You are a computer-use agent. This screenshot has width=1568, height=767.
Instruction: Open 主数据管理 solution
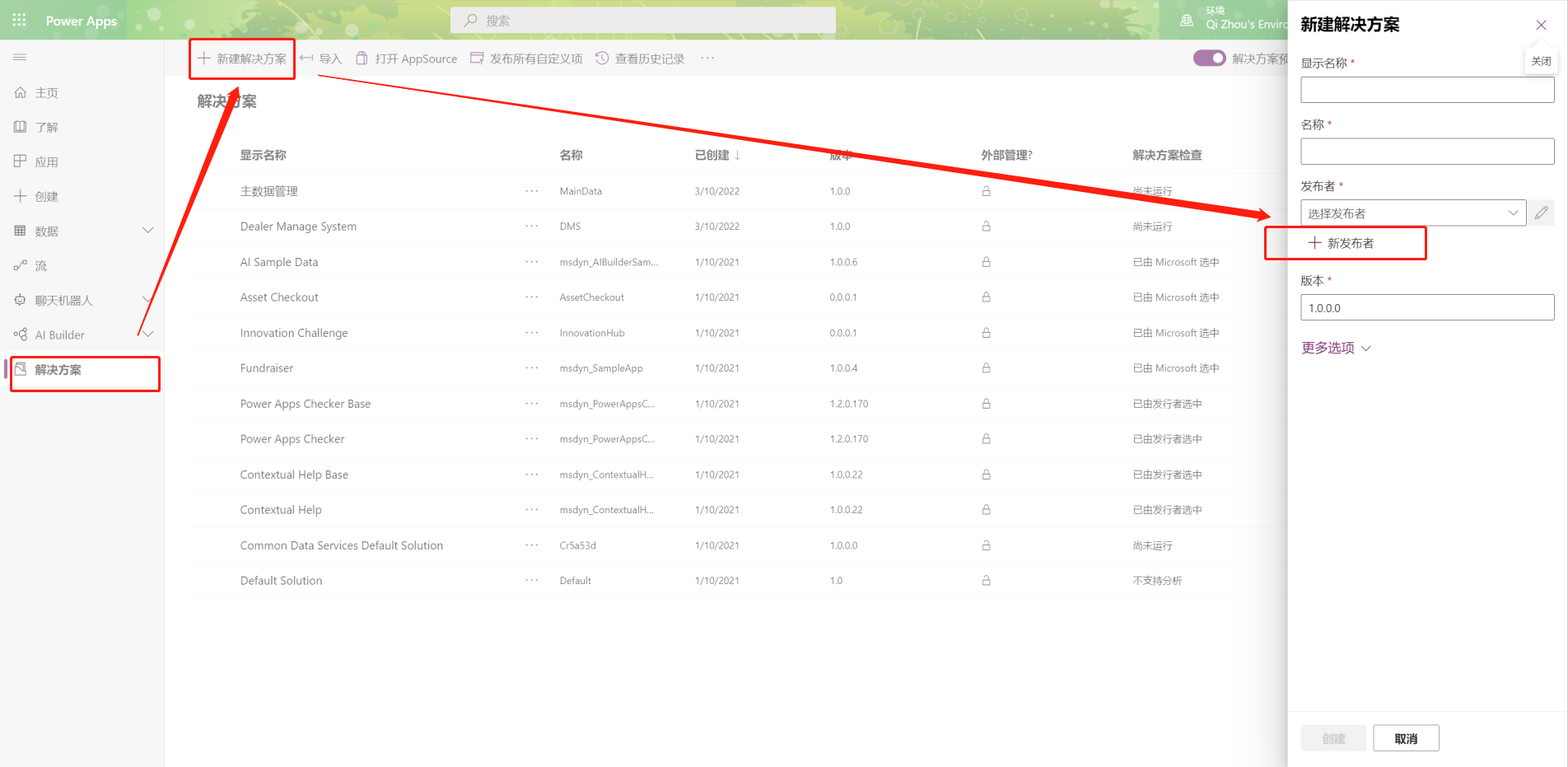(x=269, y=191)
